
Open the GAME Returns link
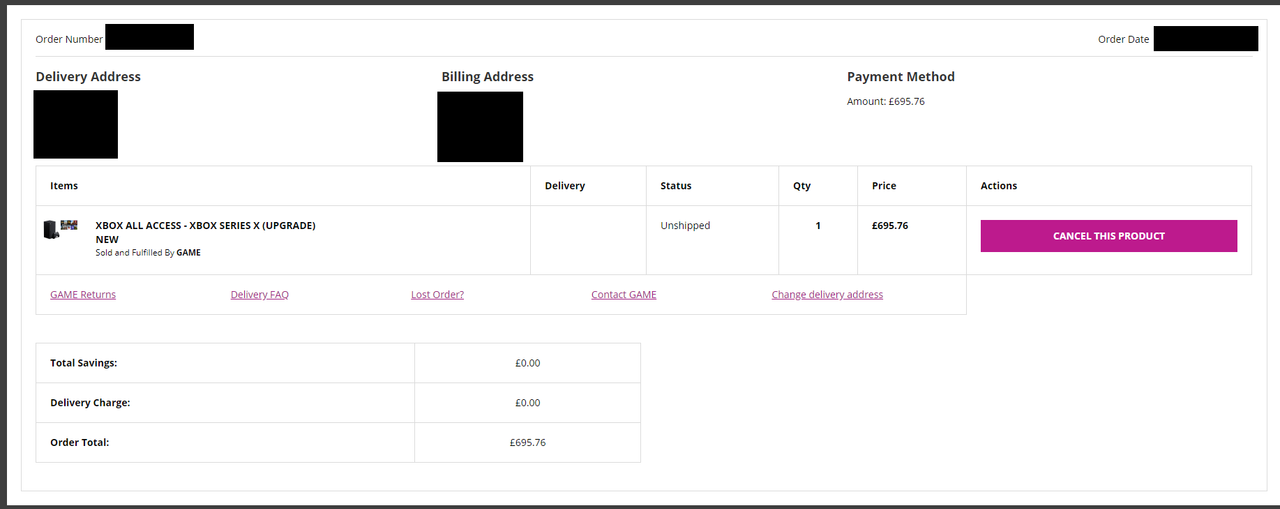tap(83, 295)
